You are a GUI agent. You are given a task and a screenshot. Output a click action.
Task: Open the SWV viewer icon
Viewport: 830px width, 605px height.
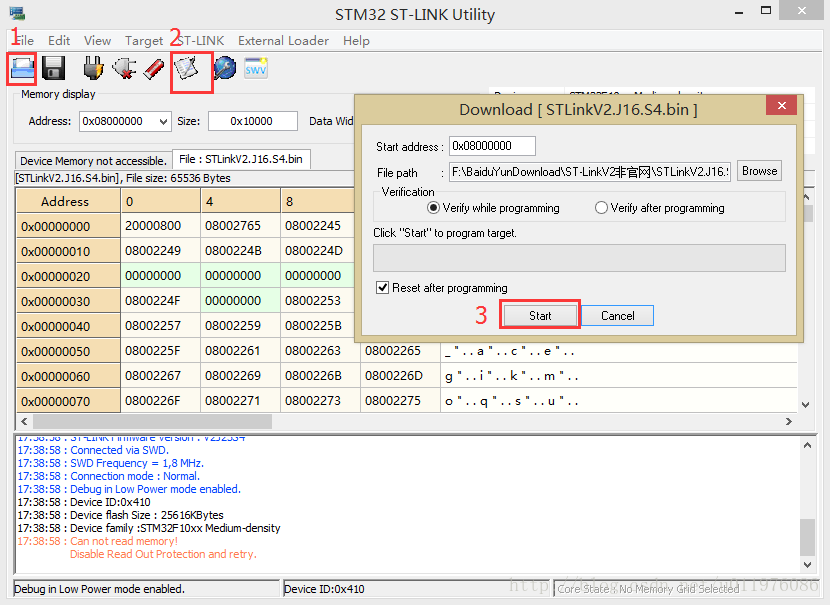point(256,68)
